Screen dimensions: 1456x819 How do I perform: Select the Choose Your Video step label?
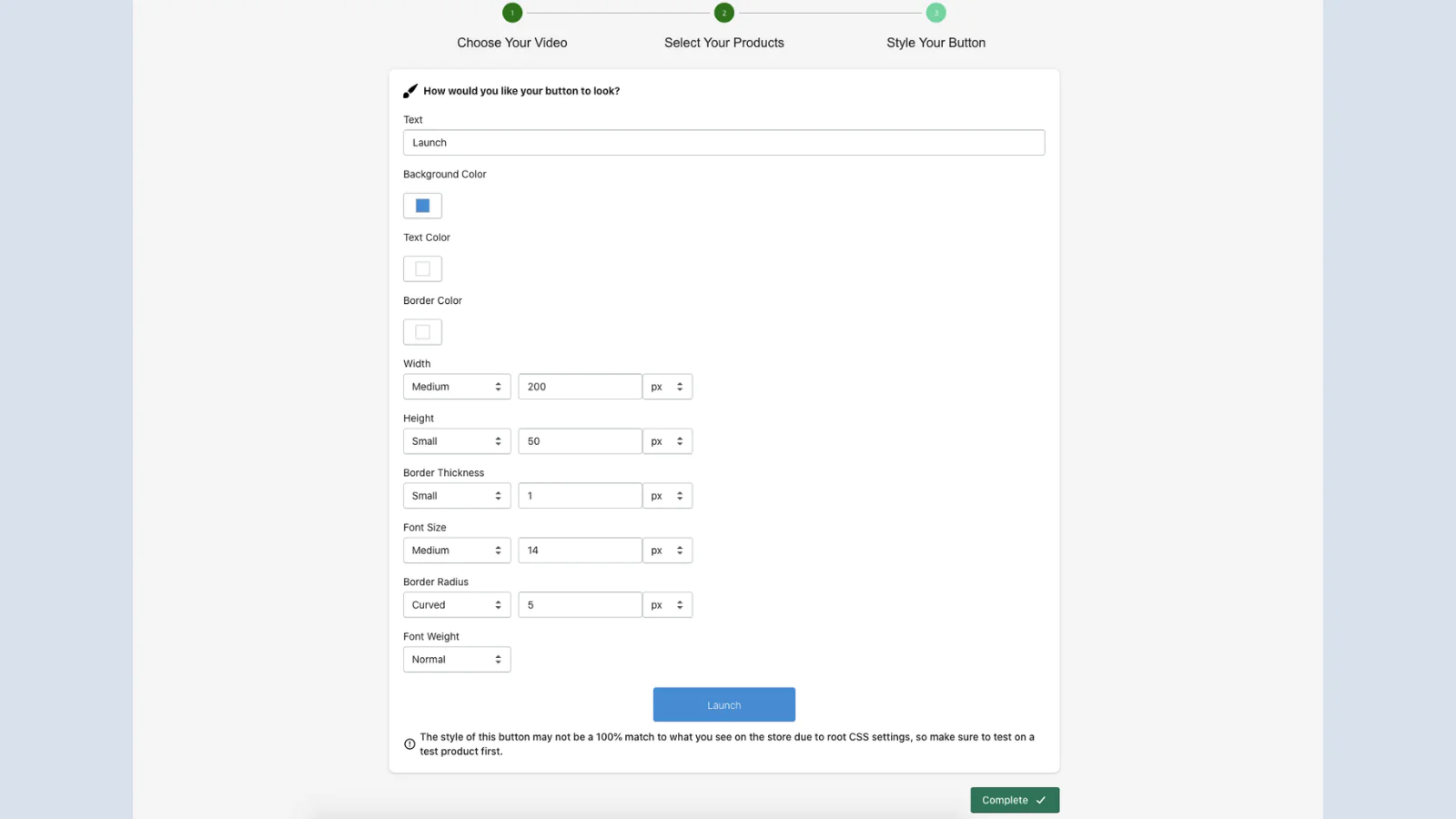tap(511, 43)
